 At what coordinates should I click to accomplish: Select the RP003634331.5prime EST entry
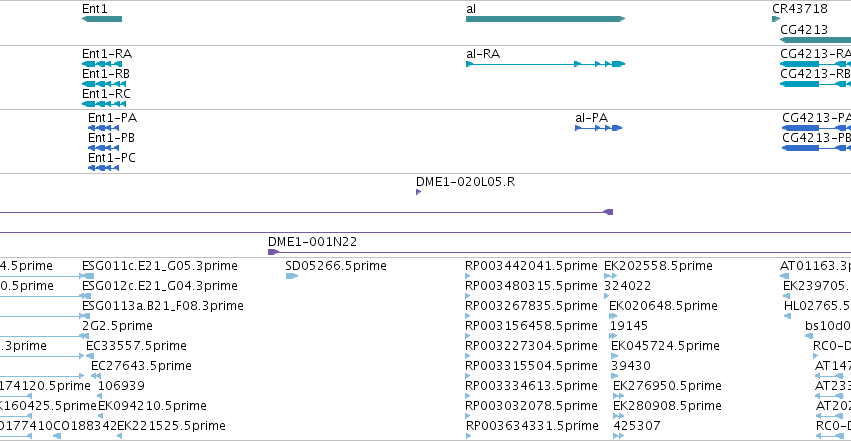click(532, 426)
